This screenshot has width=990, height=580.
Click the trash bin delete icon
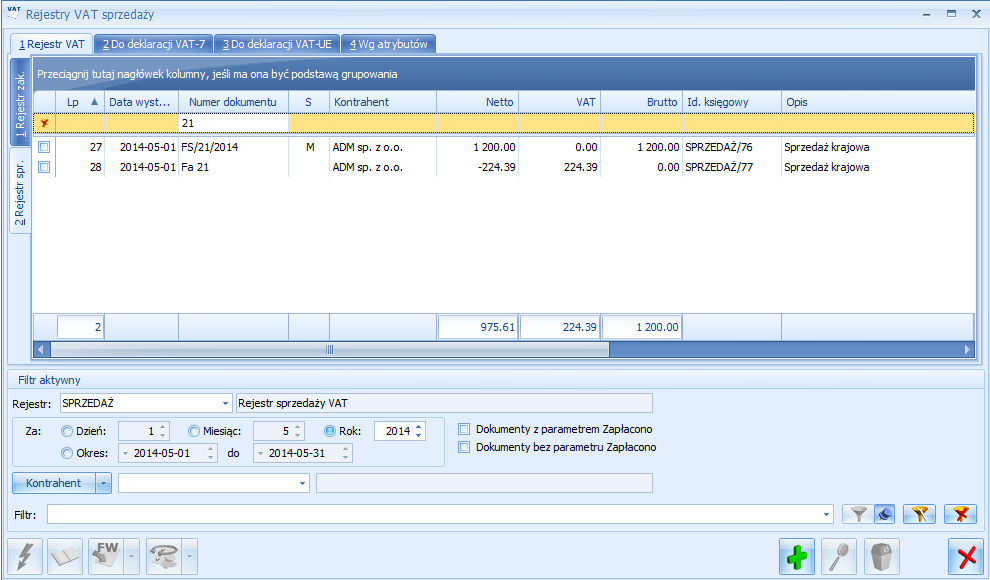[881, 557]
